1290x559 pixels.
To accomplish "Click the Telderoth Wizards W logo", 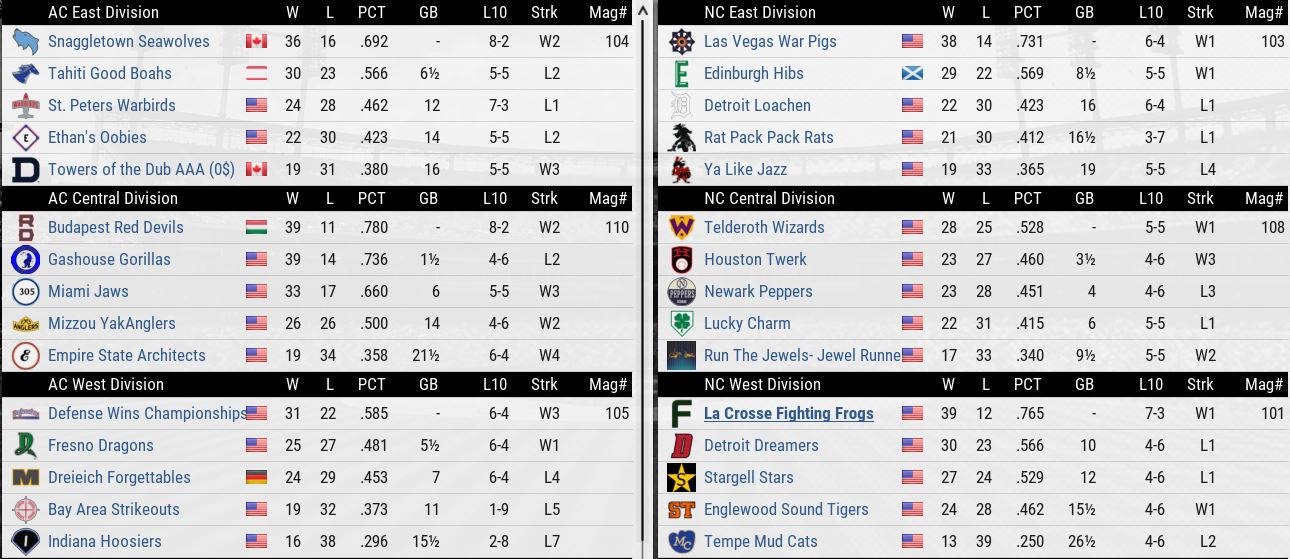I will click(x=682, y=228).
